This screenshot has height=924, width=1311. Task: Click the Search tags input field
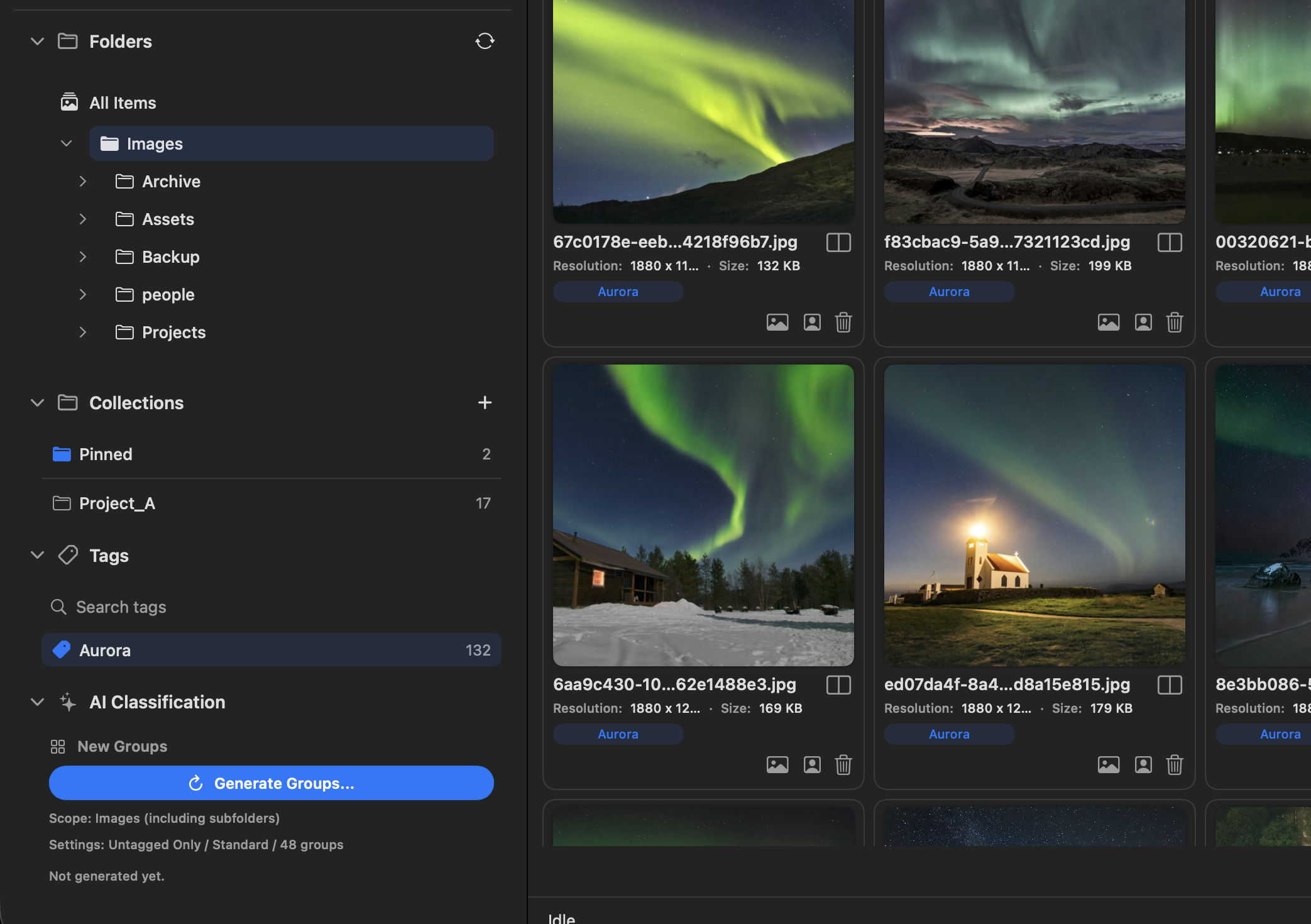[x=272, y=607]
